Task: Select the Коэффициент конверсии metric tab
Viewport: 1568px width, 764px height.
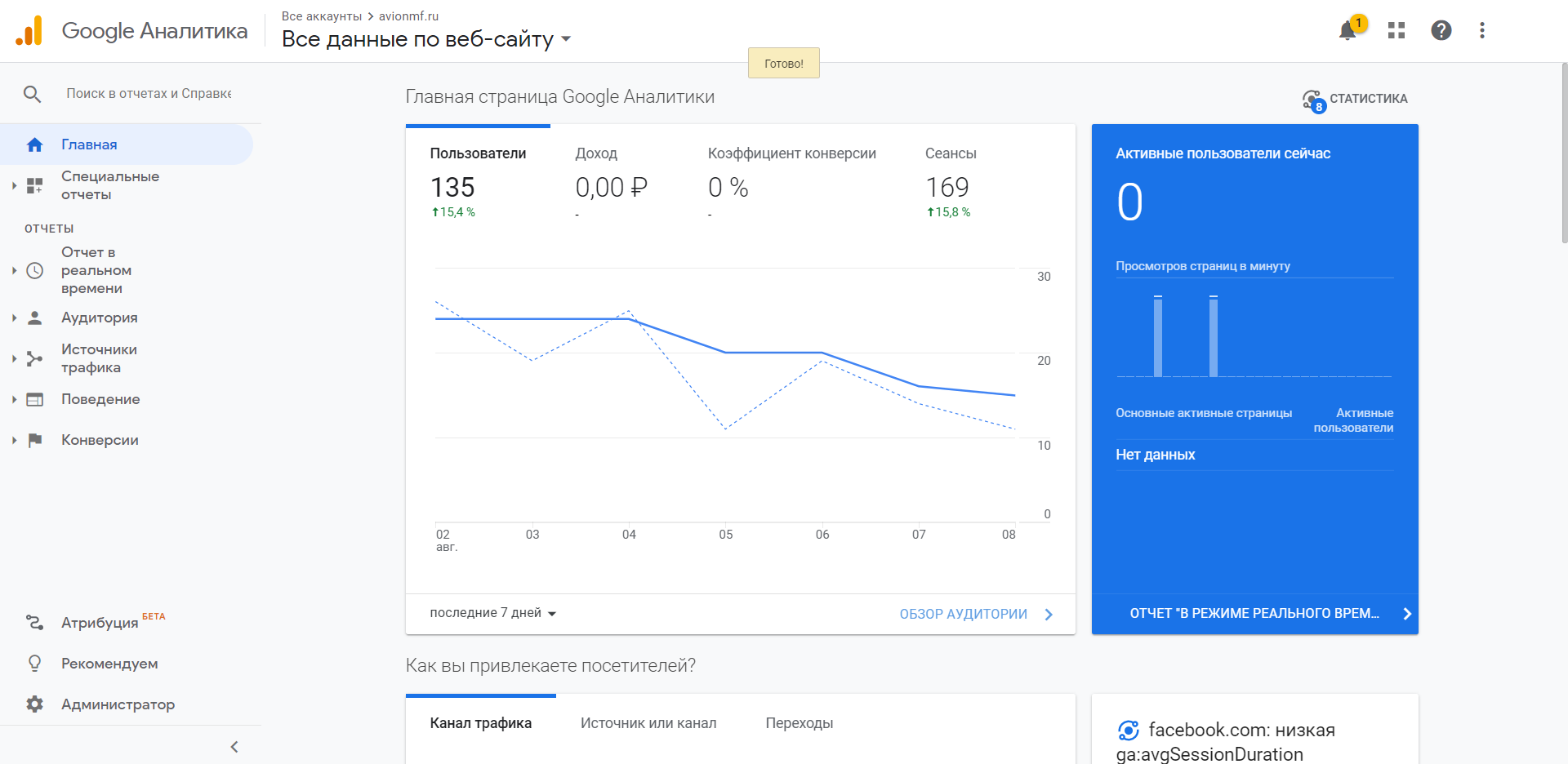Action: pos(792,183)
